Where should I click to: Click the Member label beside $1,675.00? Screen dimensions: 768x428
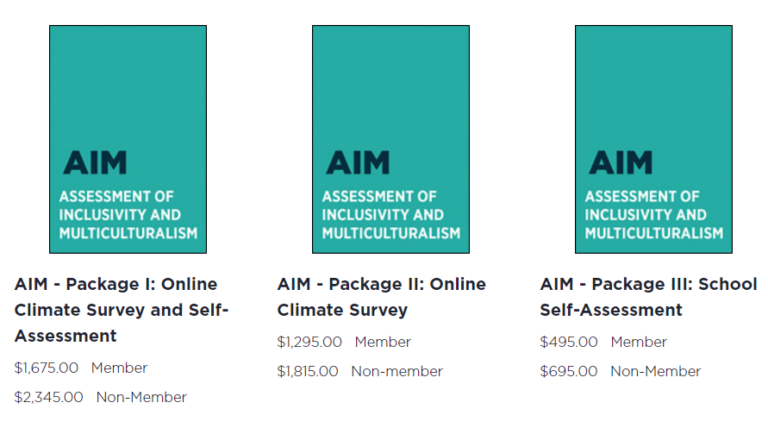tap(119, 368)
